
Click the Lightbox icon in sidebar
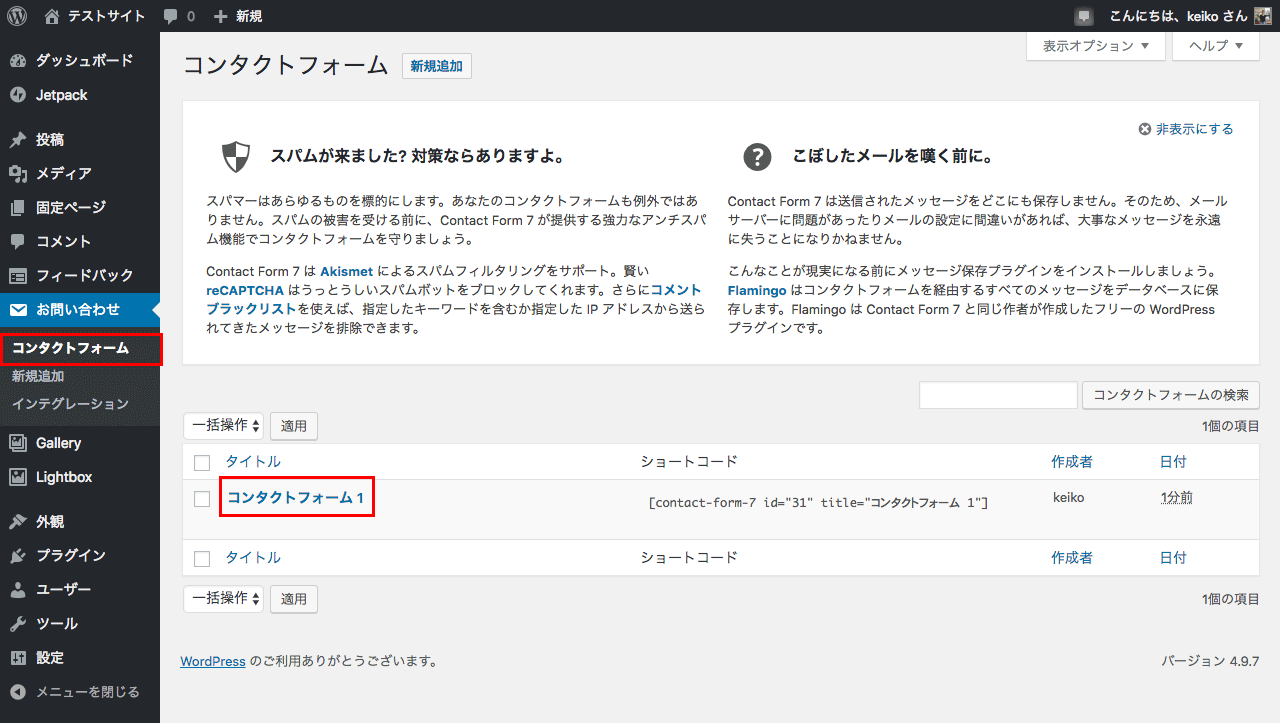tap(18, 477)
